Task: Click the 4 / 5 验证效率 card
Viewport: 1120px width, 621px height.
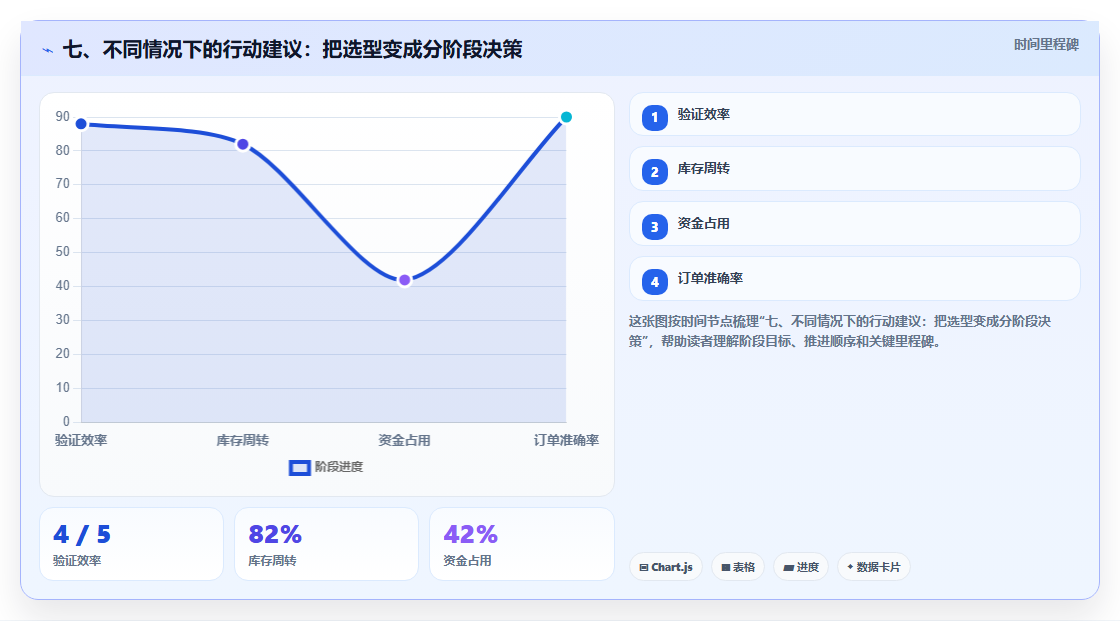Action: tap(131, 544)
